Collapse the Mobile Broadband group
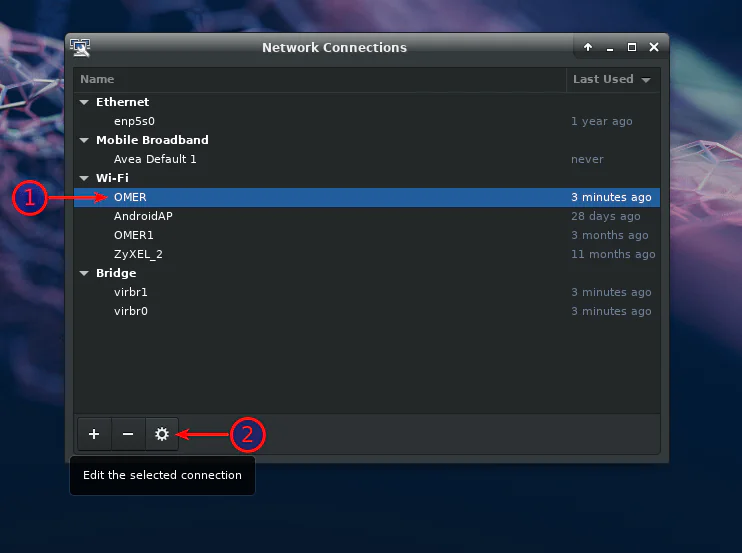Viewport: 742px width, 553px height. [84, 140]
